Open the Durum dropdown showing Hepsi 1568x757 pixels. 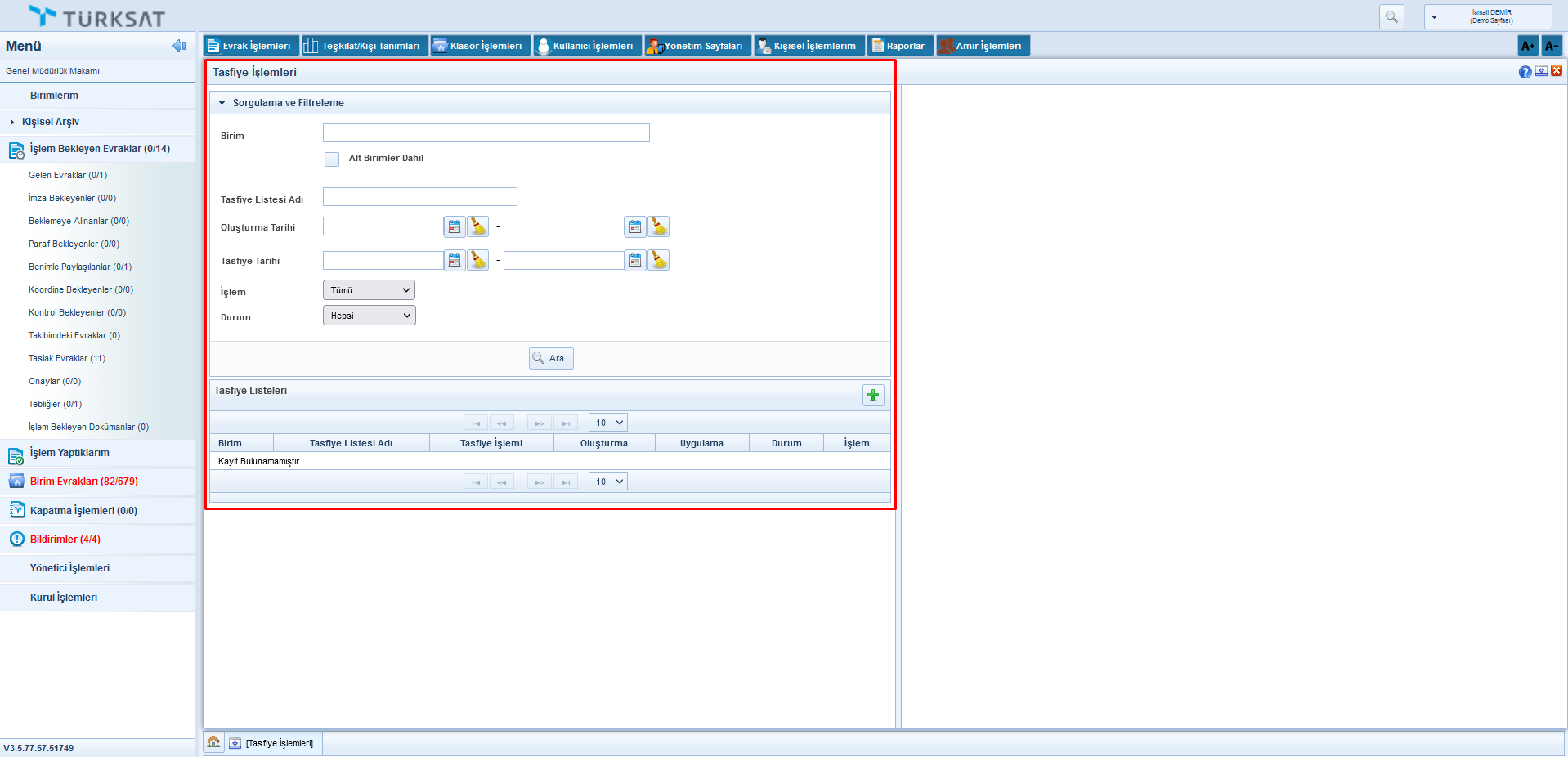point(369,316)
